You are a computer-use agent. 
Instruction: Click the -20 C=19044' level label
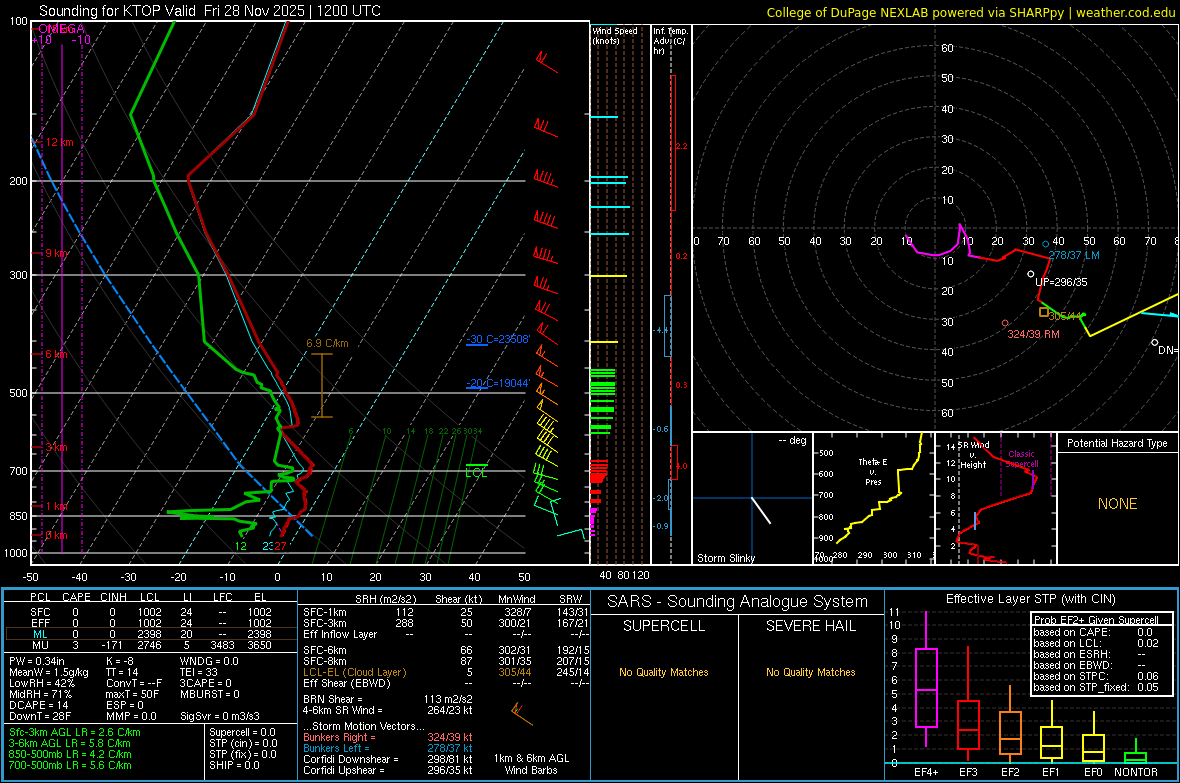[498, 383]
